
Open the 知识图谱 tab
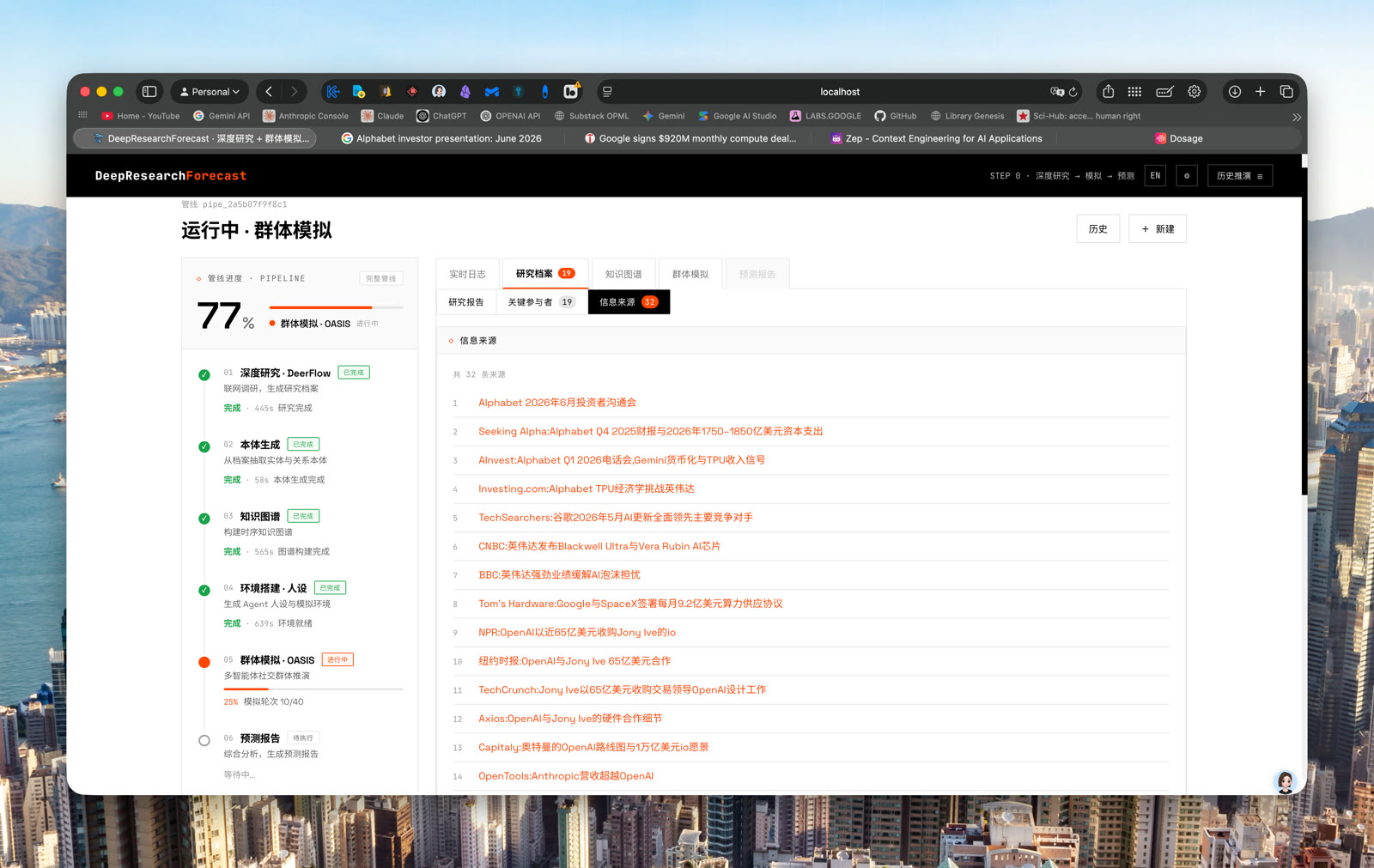click(623, 274)
